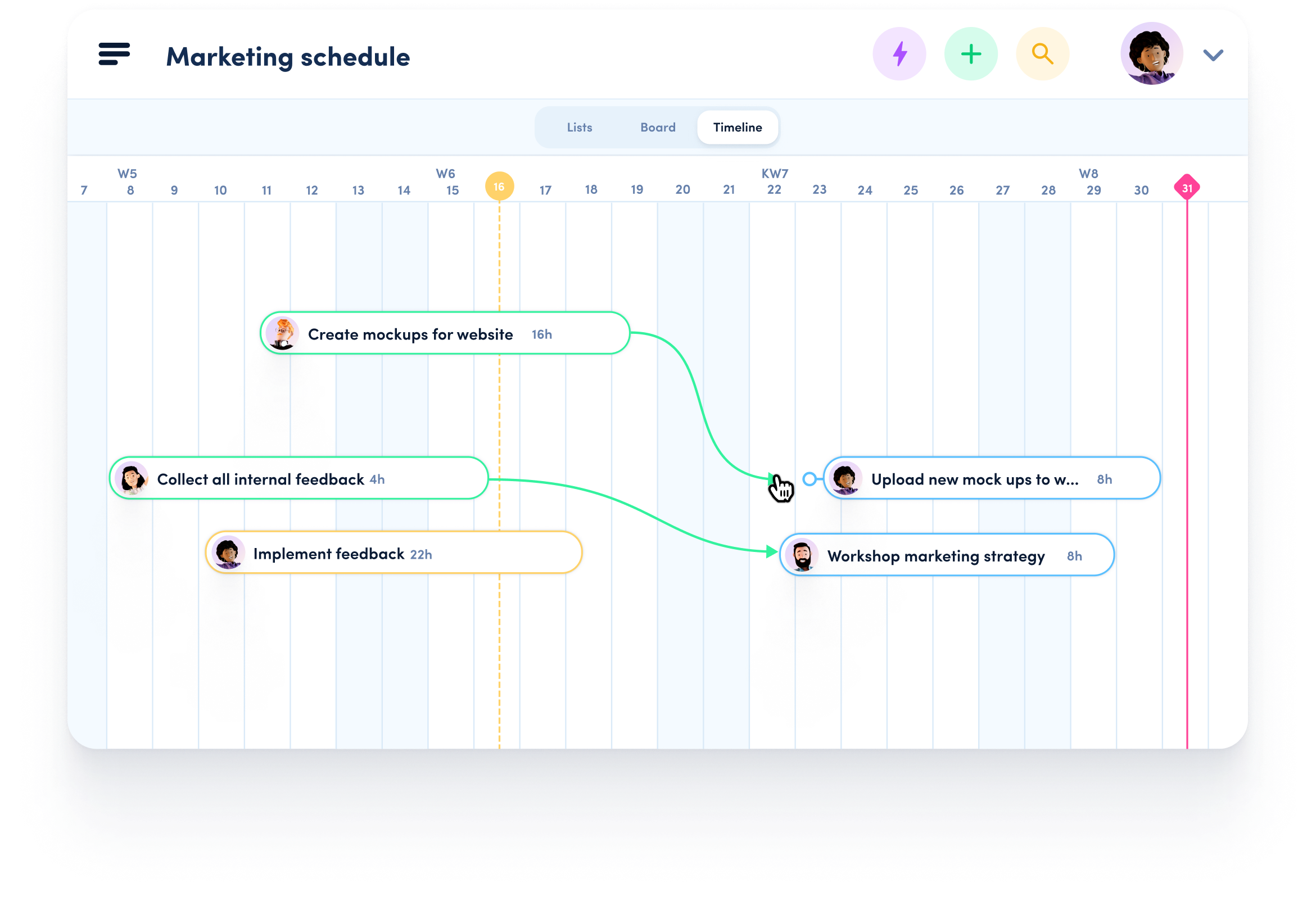Open task Implement feedback
This screenshot has width=1316, height=901.
coord(394,553)
